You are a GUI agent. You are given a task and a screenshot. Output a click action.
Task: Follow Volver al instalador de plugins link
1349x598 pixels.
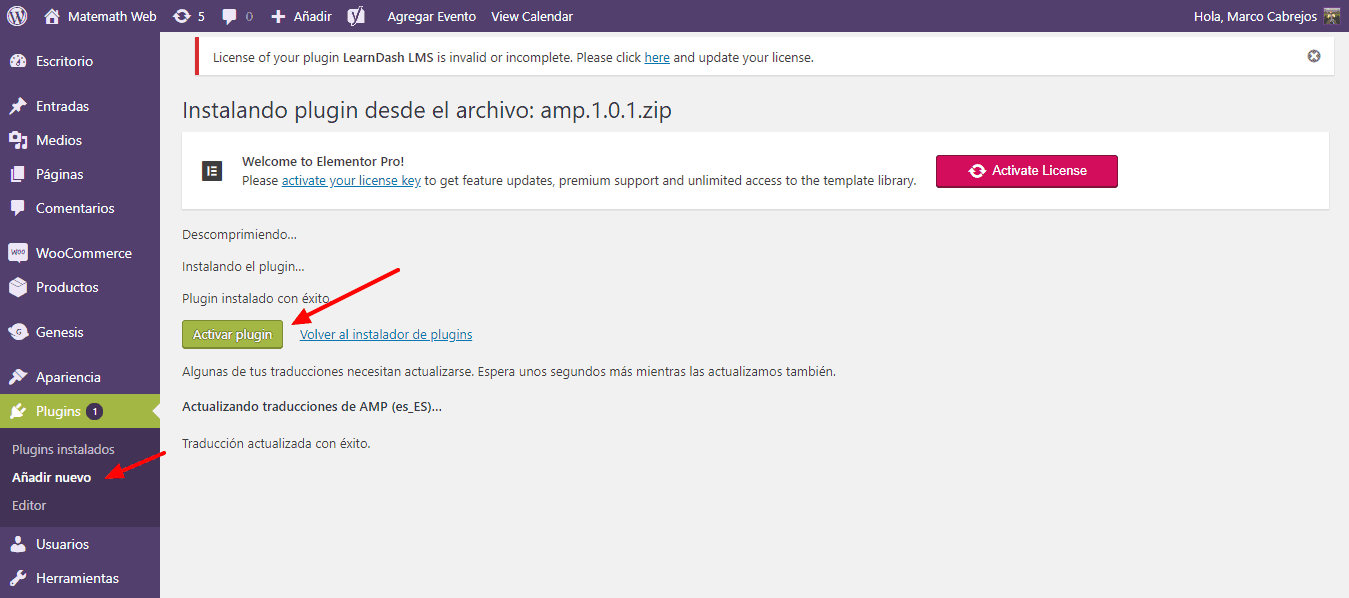click(386, 334)
